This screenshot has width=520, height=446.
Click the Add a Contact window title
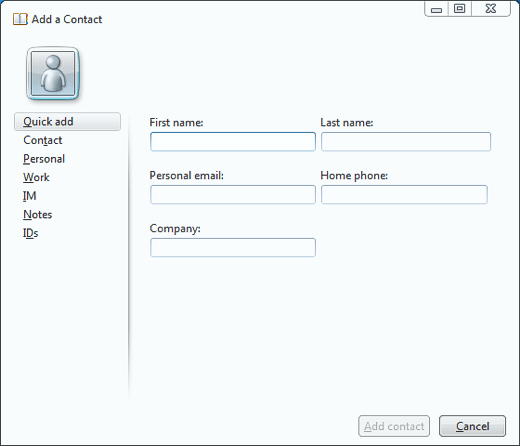point(67,19)
